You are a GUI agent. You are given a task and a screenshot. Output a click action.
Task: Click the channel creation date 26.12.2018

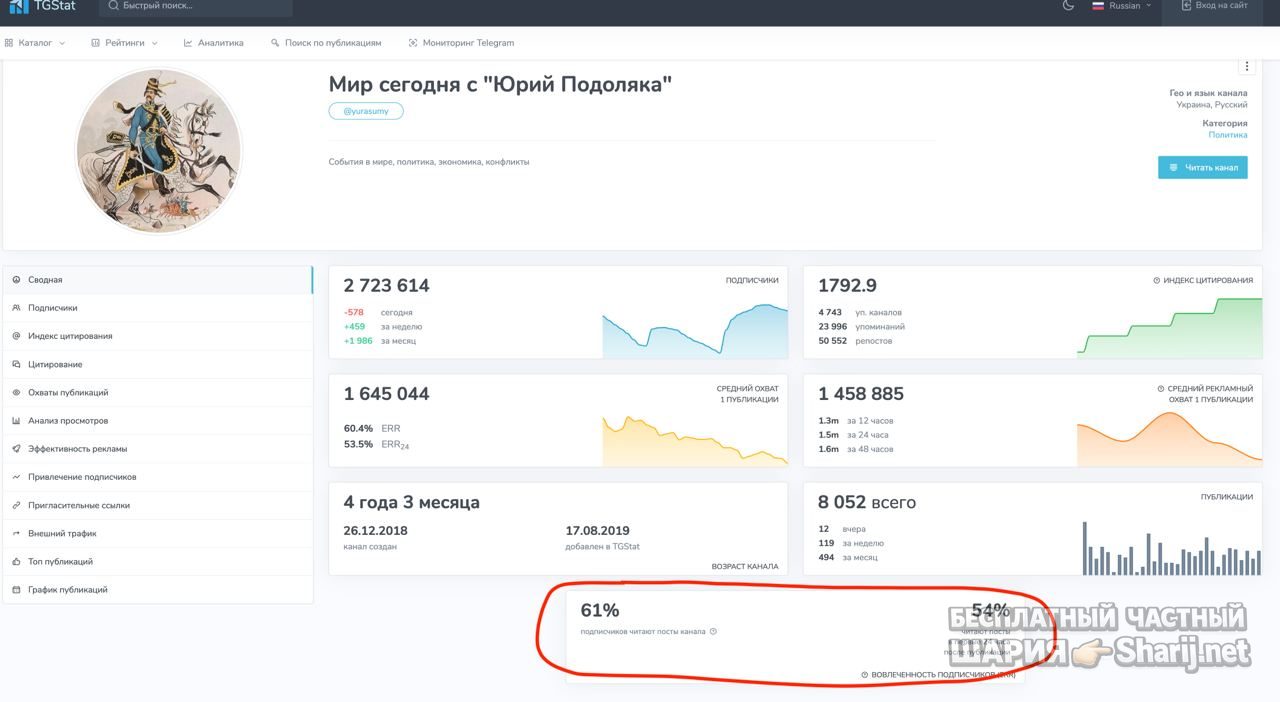[x=376, y=531]
